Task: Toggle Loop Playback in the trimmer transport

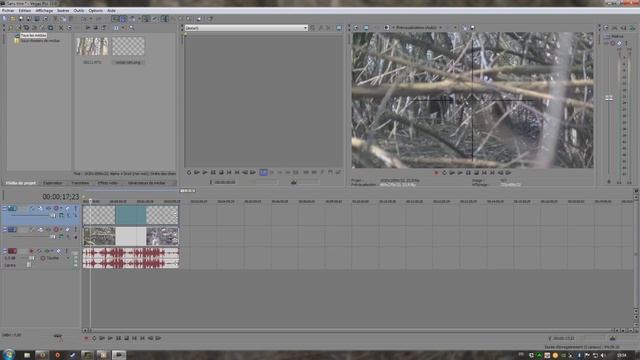Action: click(x=189, y=173)
